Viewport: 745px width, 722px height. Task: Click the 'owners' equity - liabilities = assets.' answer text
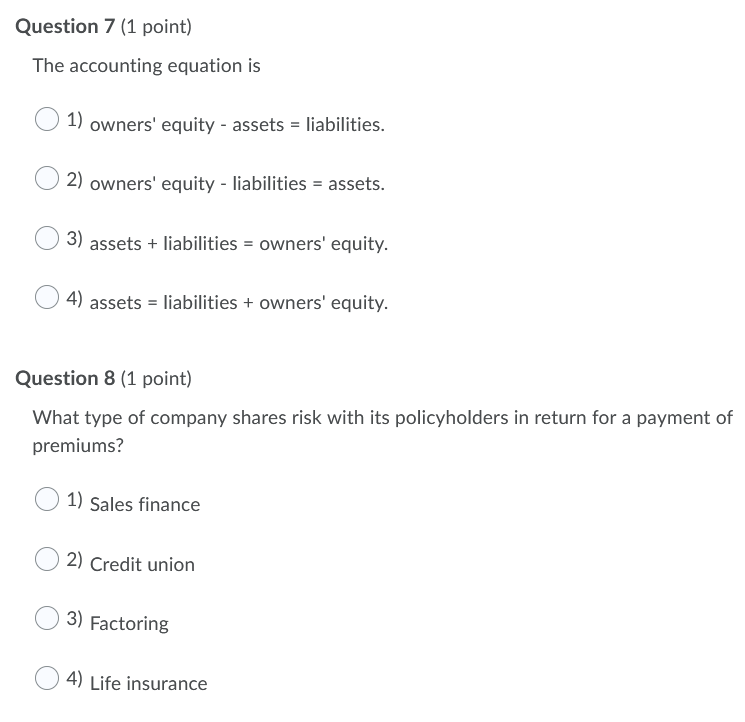tap(237, 184)
